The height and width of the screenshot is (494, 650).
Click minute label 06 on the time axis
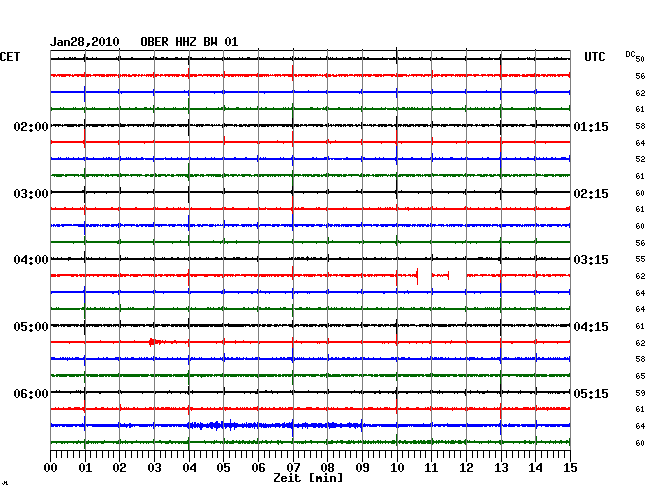coord(258,467)
